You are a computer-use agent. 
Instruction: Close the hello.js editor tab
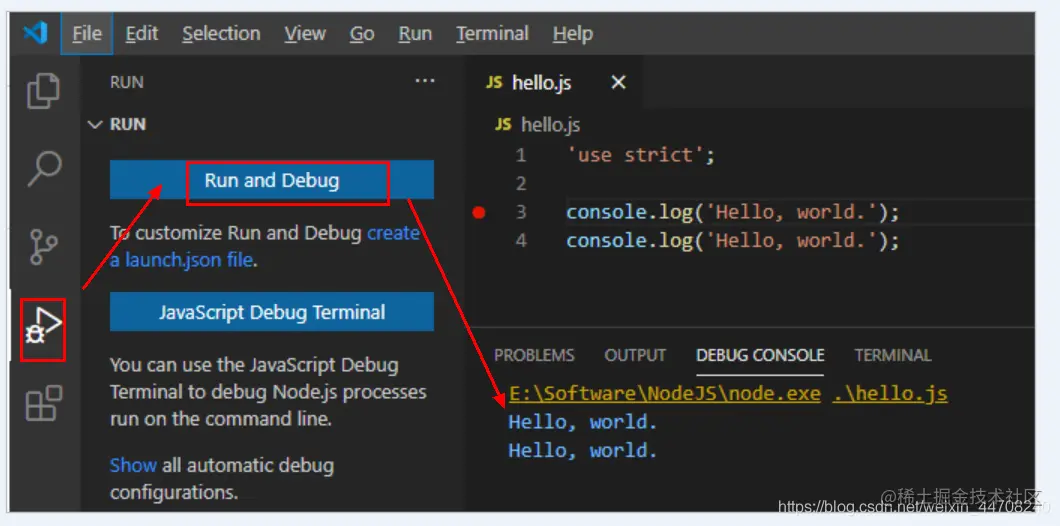coord(618,82)
